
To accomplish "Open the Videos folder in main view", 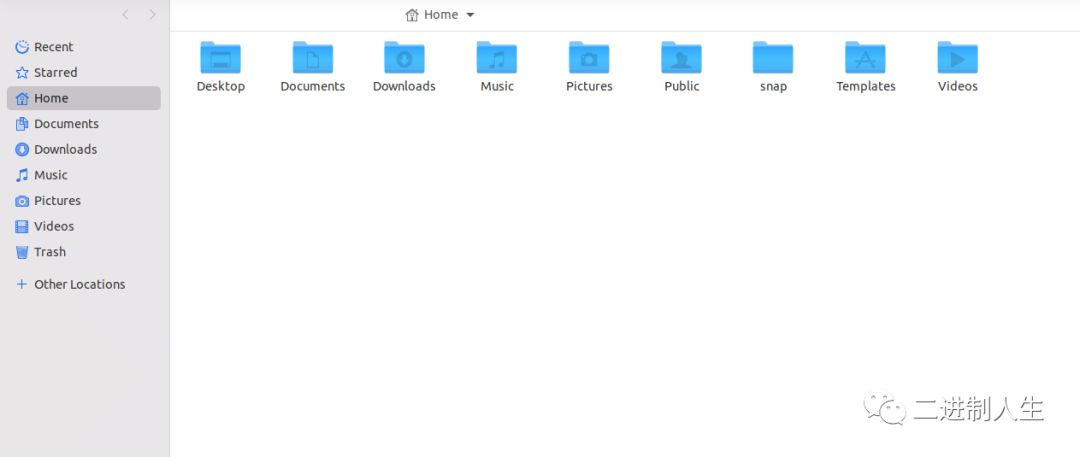I will pos(957,58).
